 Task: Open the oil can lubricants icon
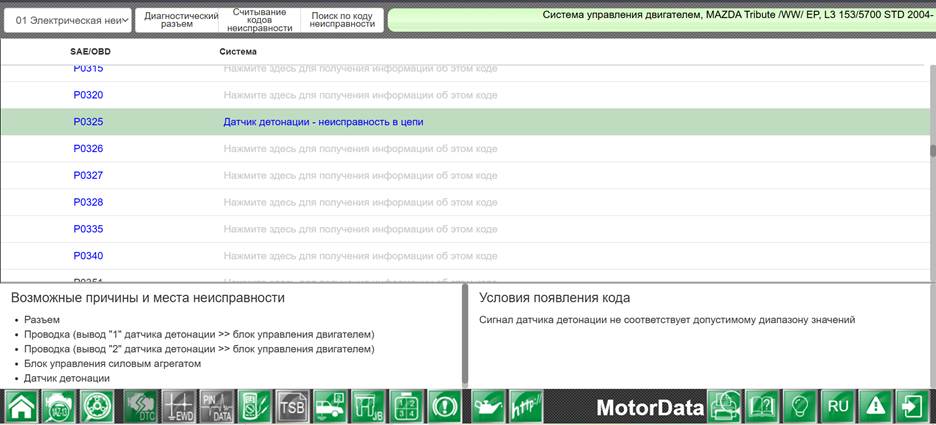click(489, 406)
